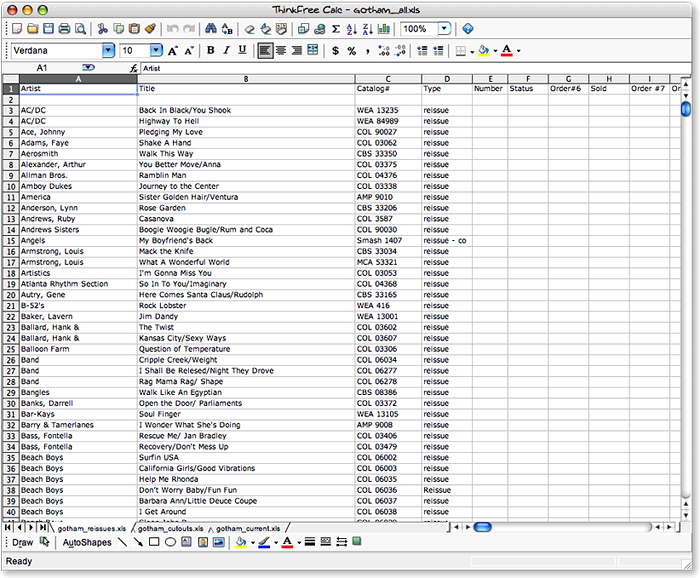Select column B header
Image resolution: width=700 pixels, height=578 pixels.
pos(246,79)
